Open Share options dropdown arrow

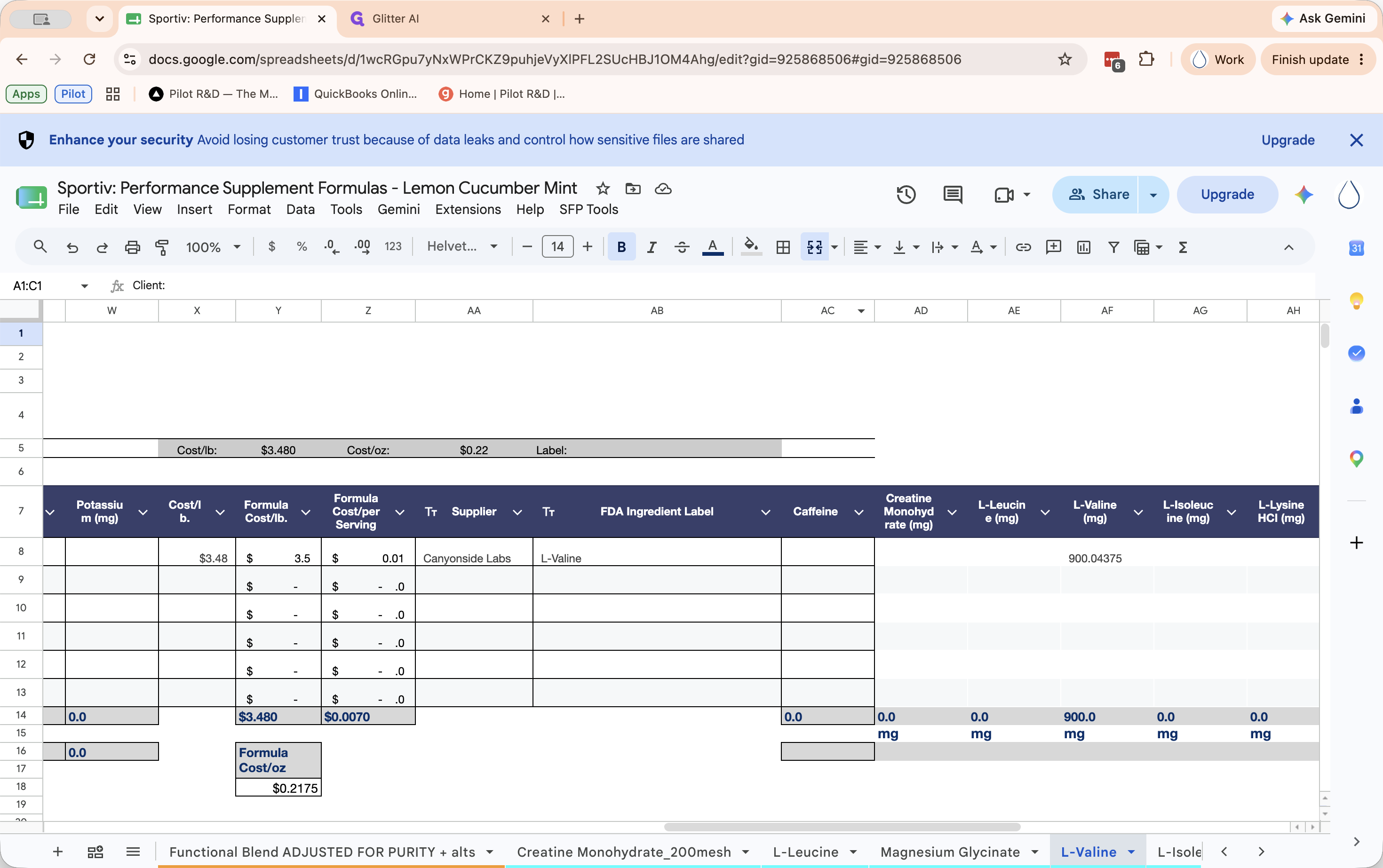pos(1152,195)
